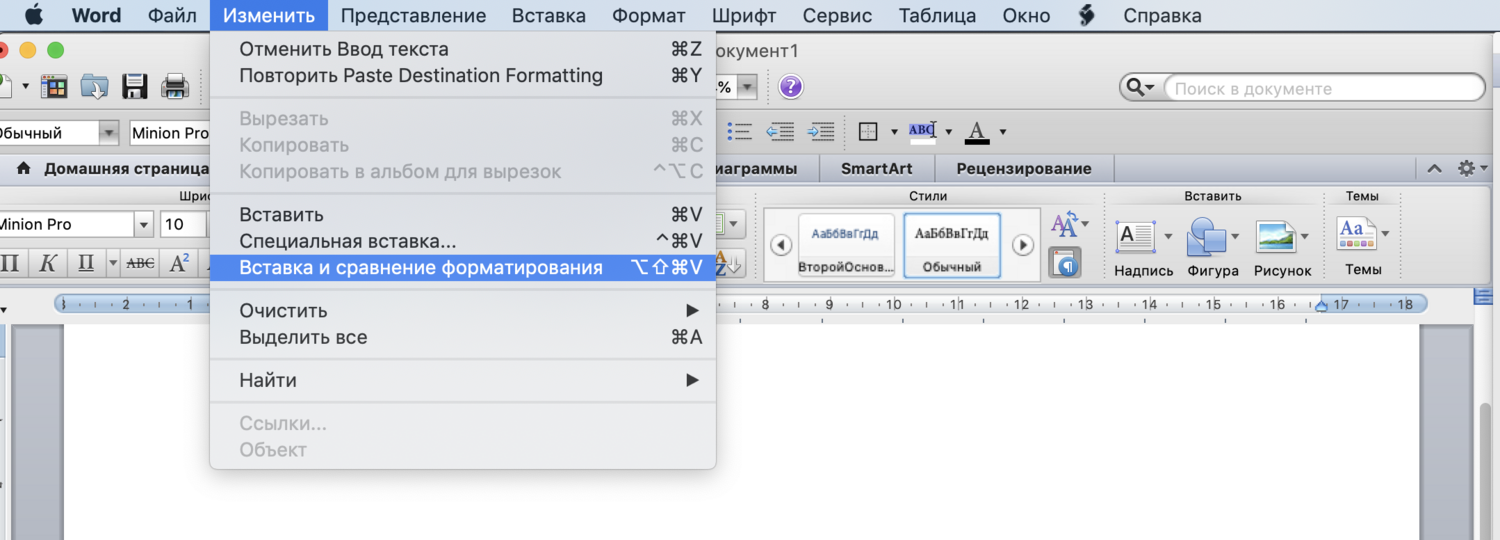
Task: Open highlight color dropdown arrow
Action: tap(948, 132)
